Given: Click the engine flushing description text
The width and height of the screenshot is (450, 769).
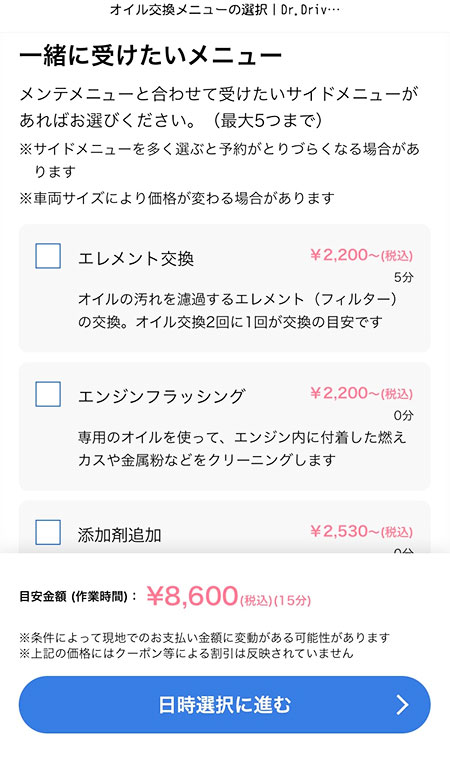Looking at the screenshot, I should [242, 449].
